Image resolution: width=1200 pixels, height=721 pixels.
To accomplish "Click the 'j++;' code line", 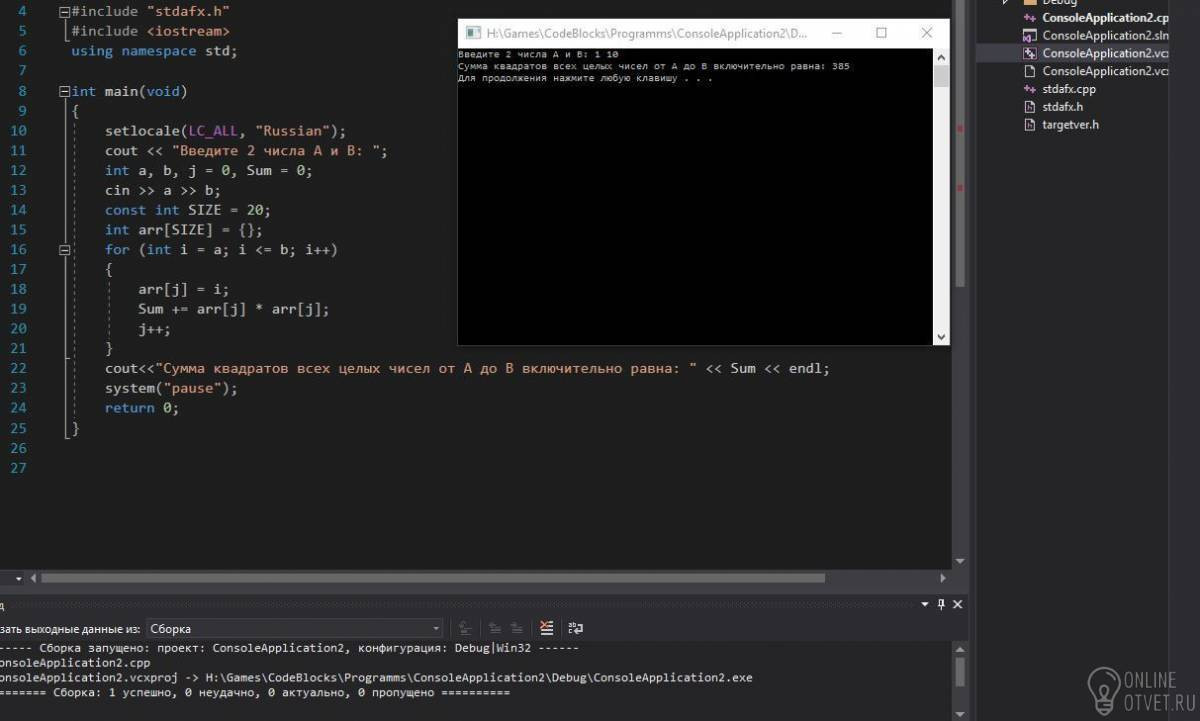I will coord(155,328).
